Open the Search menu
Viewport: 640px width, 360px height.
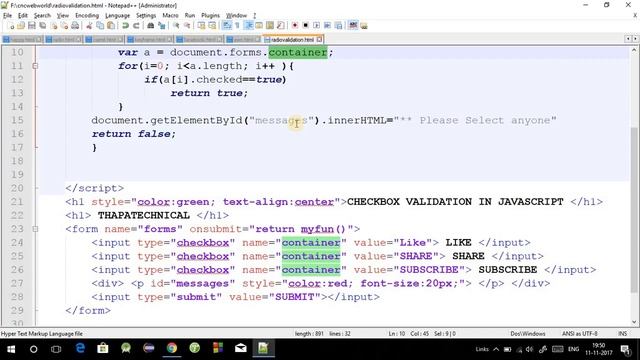[x=42, y=16]
